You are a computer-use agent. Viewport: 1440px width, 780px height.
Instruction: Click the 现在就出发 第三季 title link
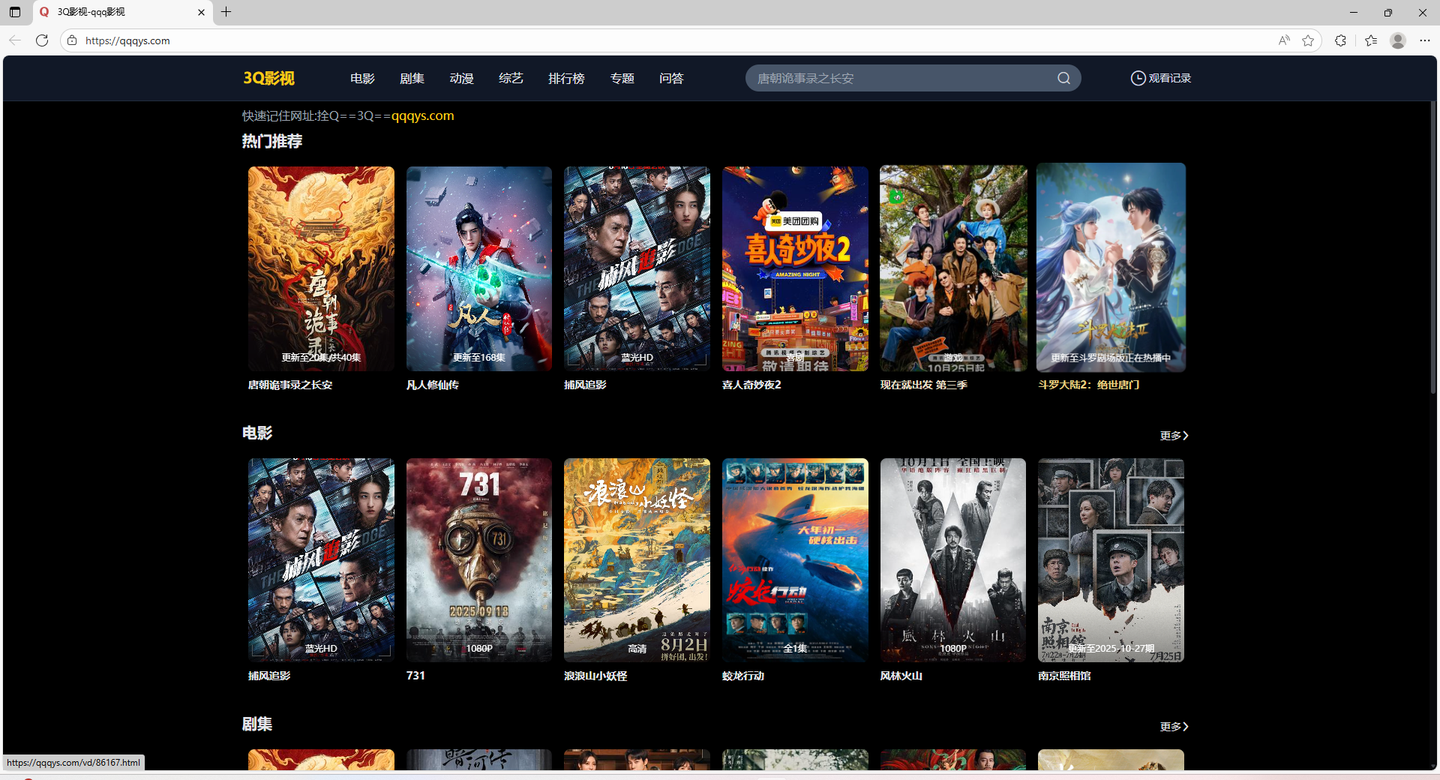pyautogui.click(x=924, y=385)
